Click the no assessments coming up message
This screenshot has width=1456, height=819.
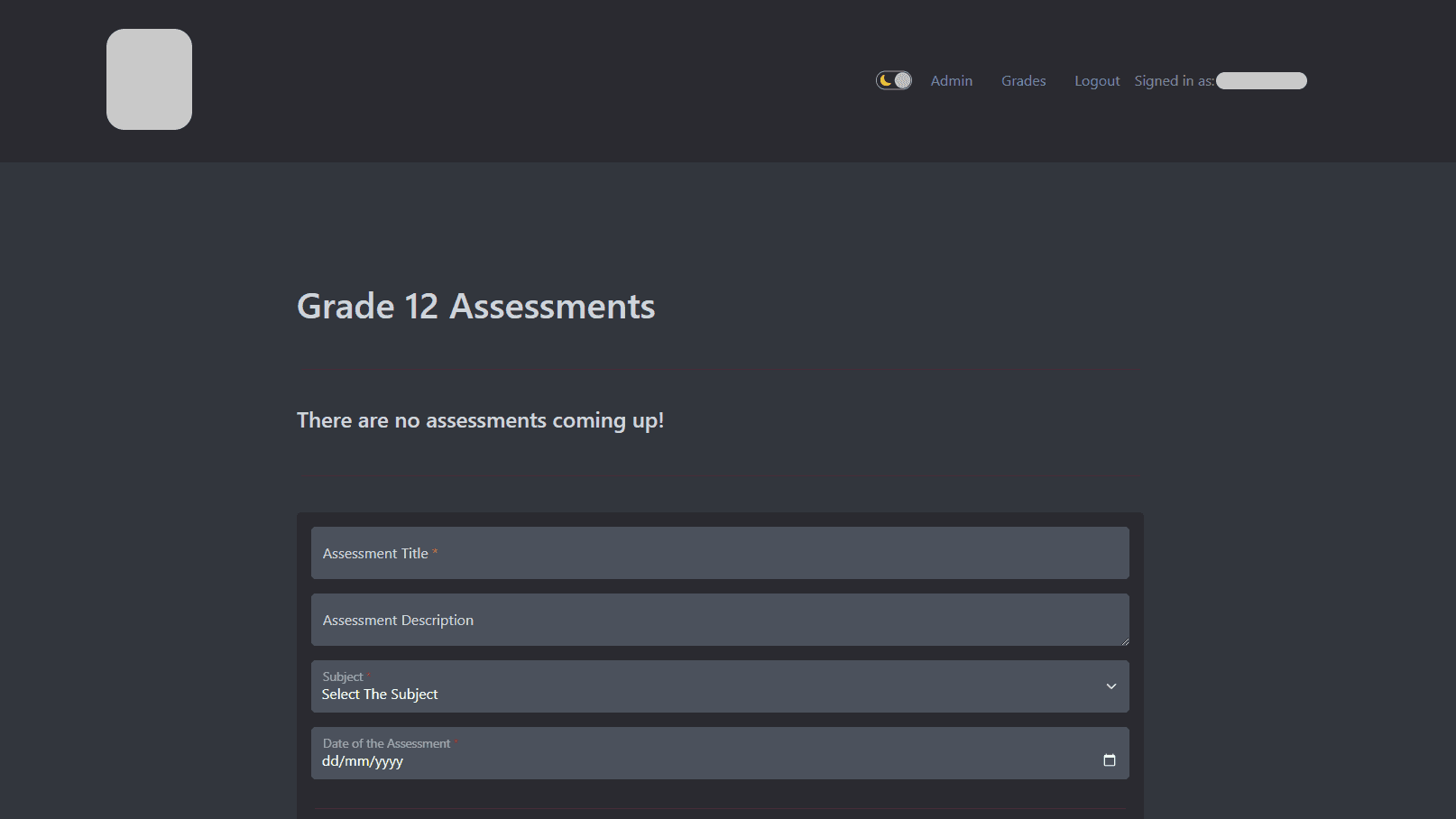pyautogui.click(x=480, y=420)
